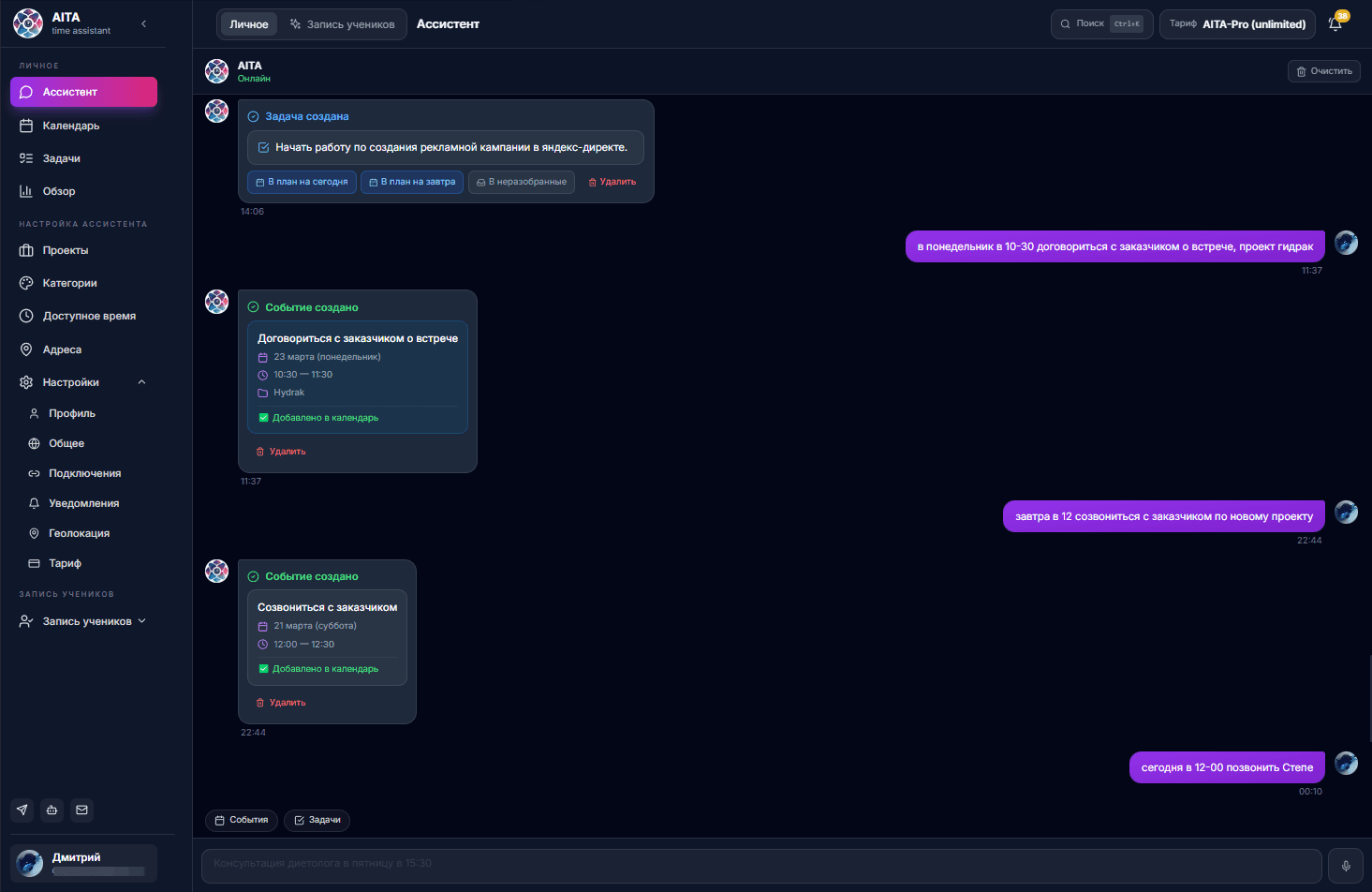Viewport: 1372px width, 892px height.
Task: Collapse the Настройки section in sidebar
Action: click(x=142, y=382)
